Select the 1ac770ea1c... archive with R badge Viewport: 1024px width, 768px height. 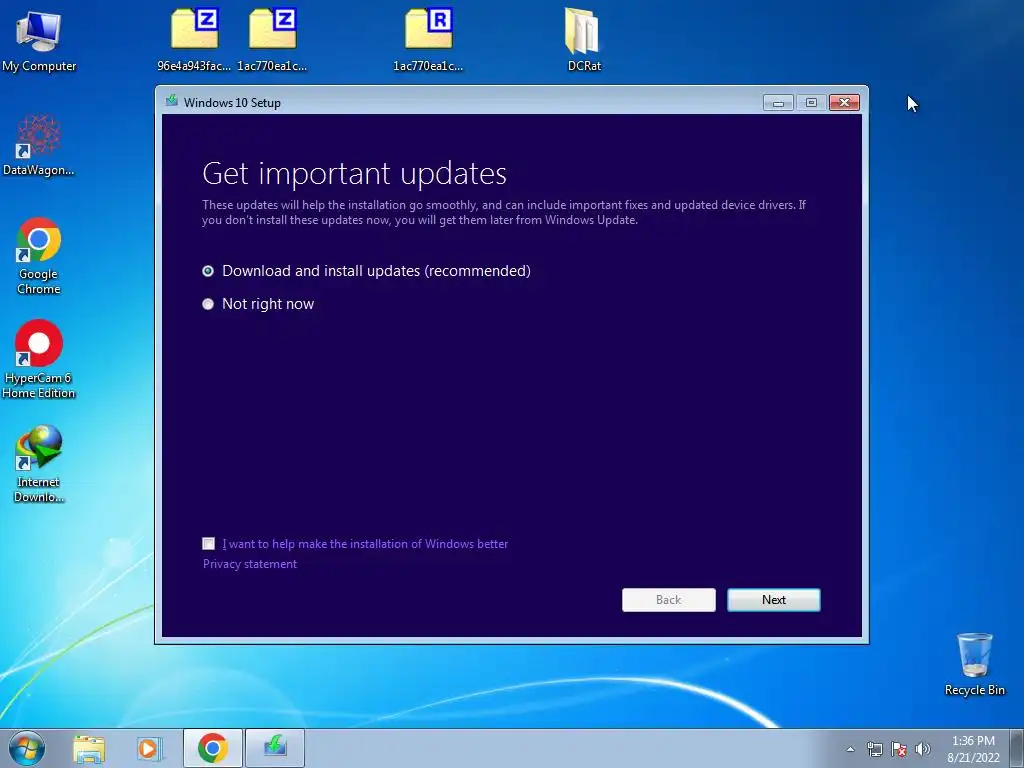[428, 39]
